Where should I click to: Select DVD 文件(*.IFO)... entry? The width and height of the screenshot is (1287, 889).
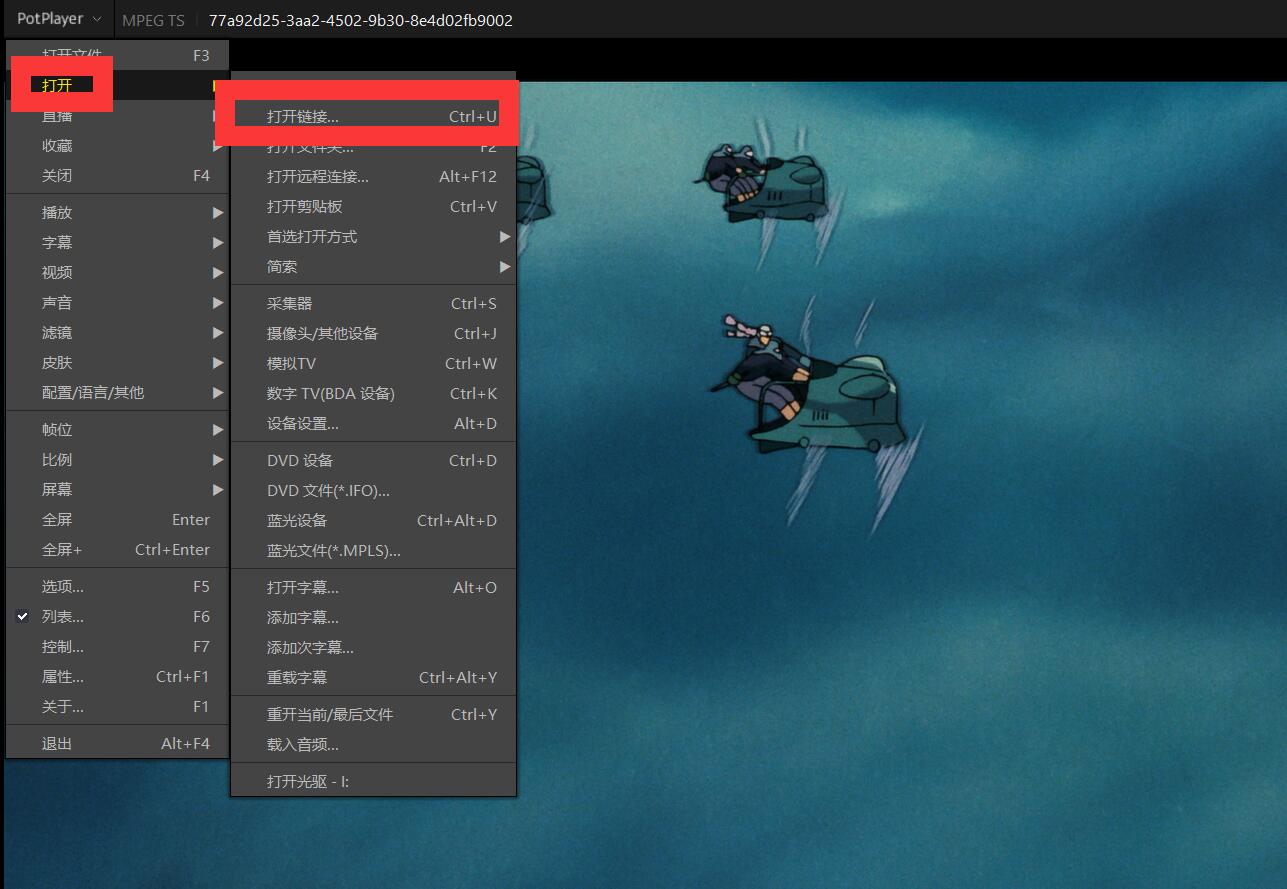pos(373,491)
